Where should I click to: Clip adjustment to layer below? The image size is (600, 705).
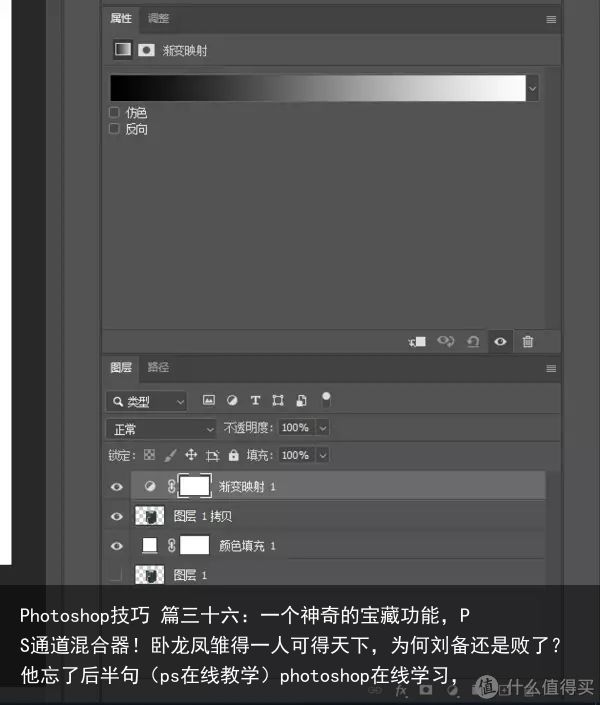[417, 342]
